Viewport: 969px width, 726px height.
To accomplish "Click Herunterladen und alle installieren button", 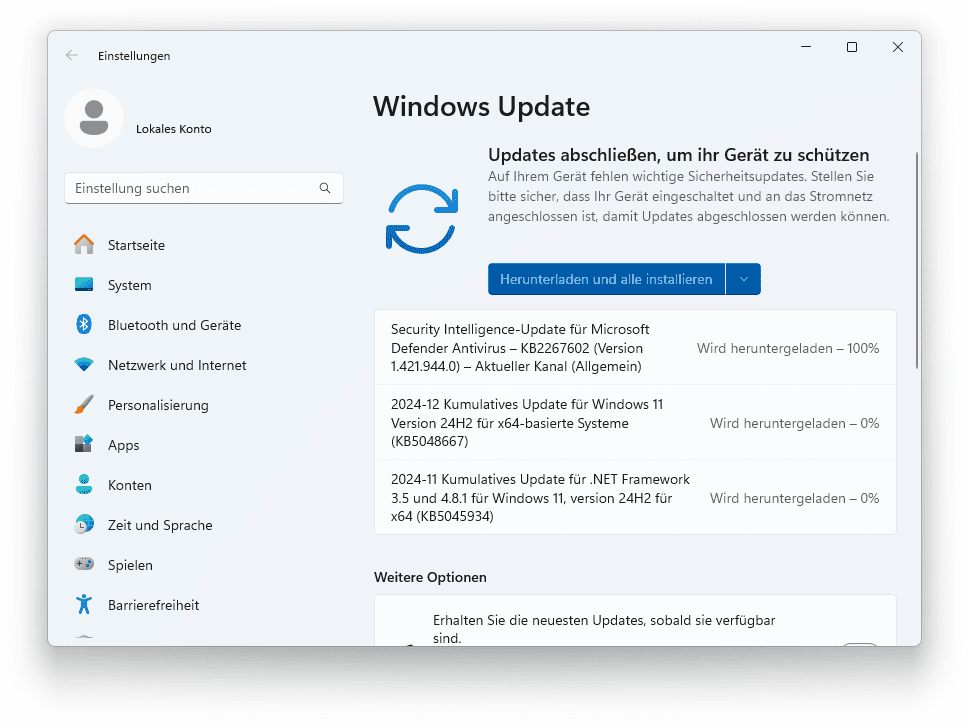I will pyautogui.click(x=606, y=279).
